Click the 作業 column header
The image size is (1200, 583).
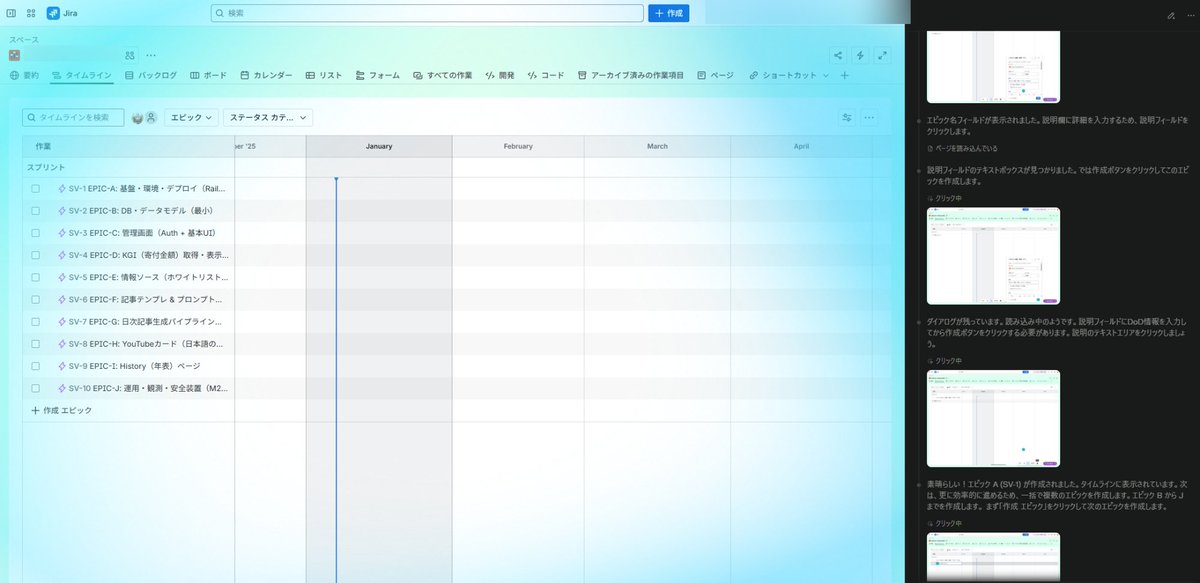(43, 146)
